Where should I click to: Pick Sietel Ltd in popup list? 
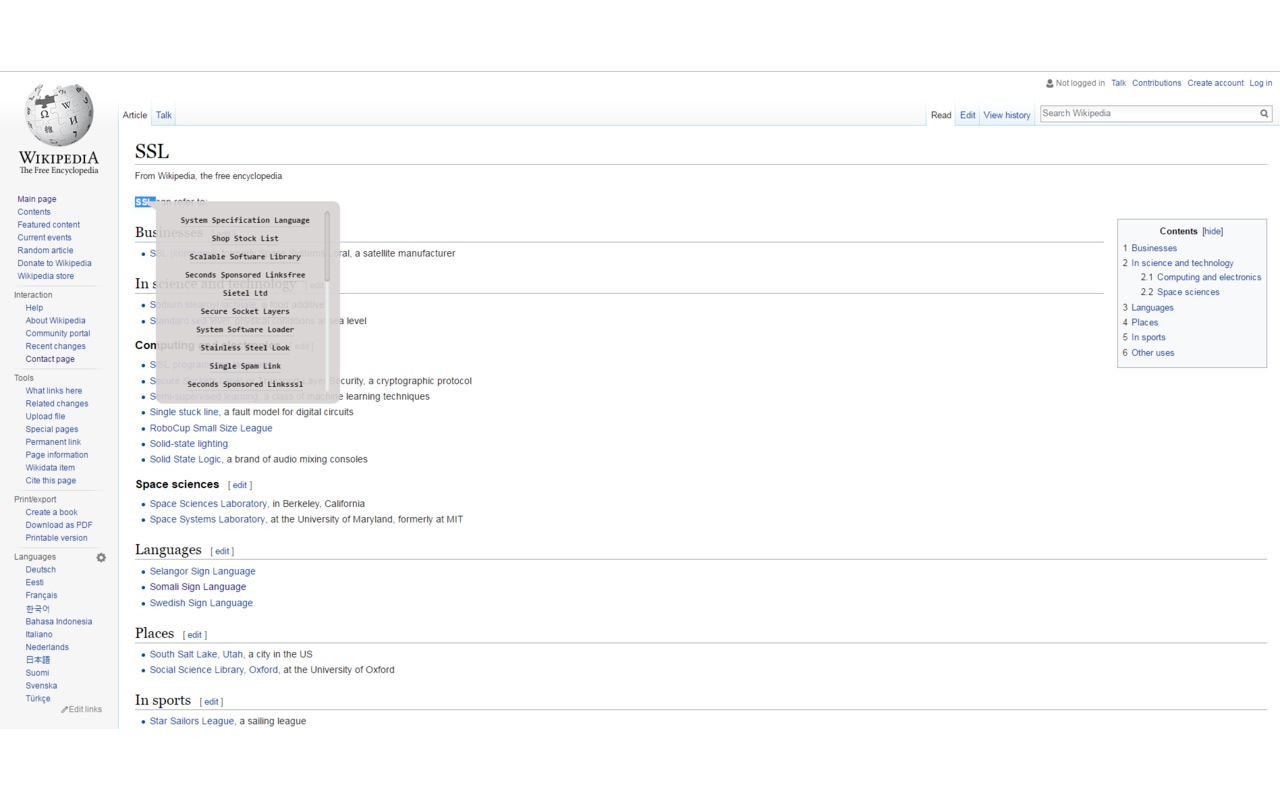[245, 293]
